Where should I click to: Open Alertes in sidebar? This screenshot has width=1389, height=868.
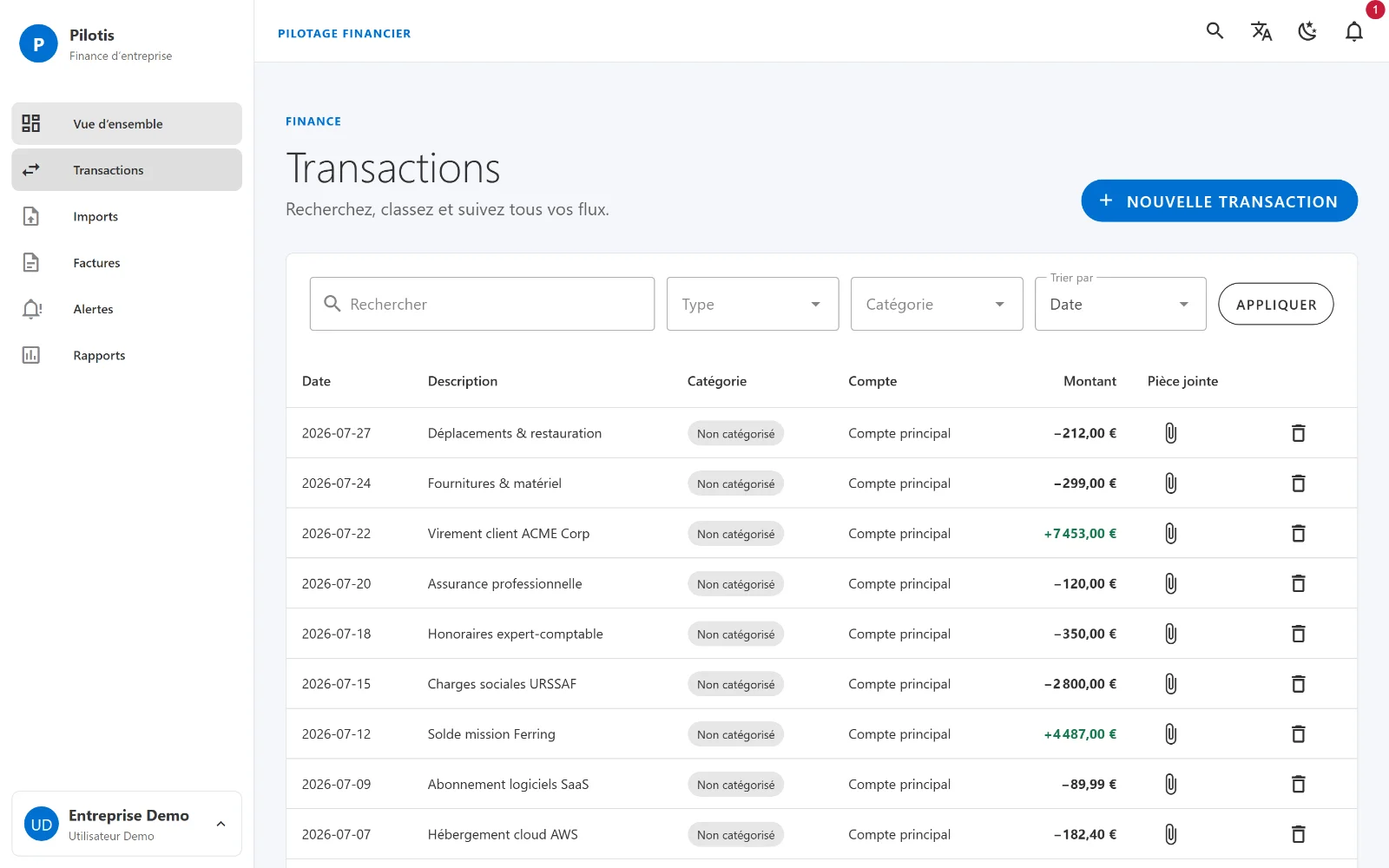pos(127,309)
